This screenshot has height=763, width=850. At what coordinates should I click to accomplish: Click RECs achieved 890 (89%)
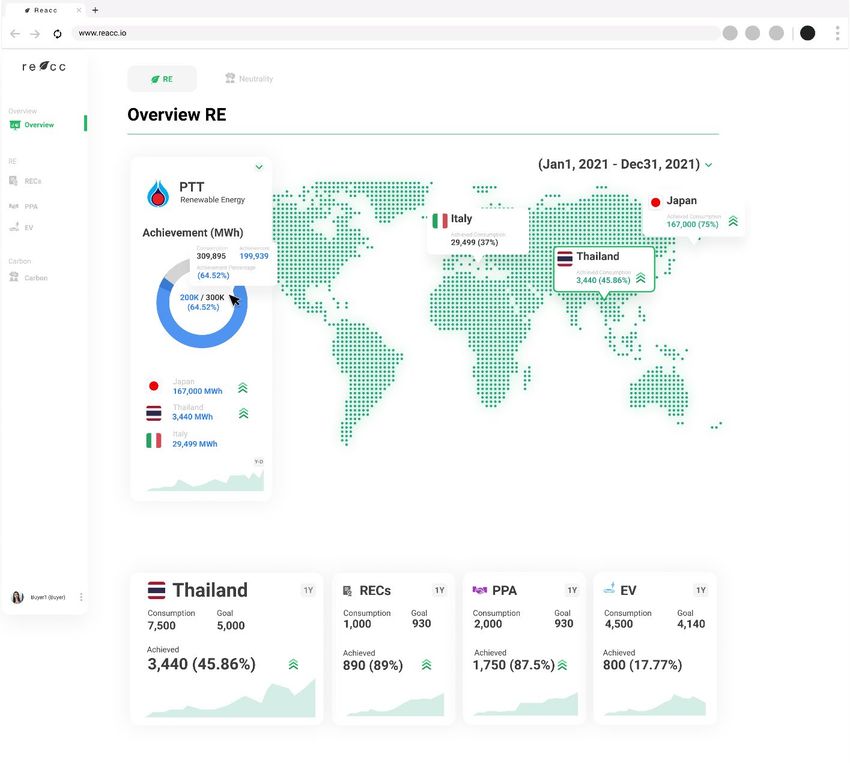coord(373,665)
